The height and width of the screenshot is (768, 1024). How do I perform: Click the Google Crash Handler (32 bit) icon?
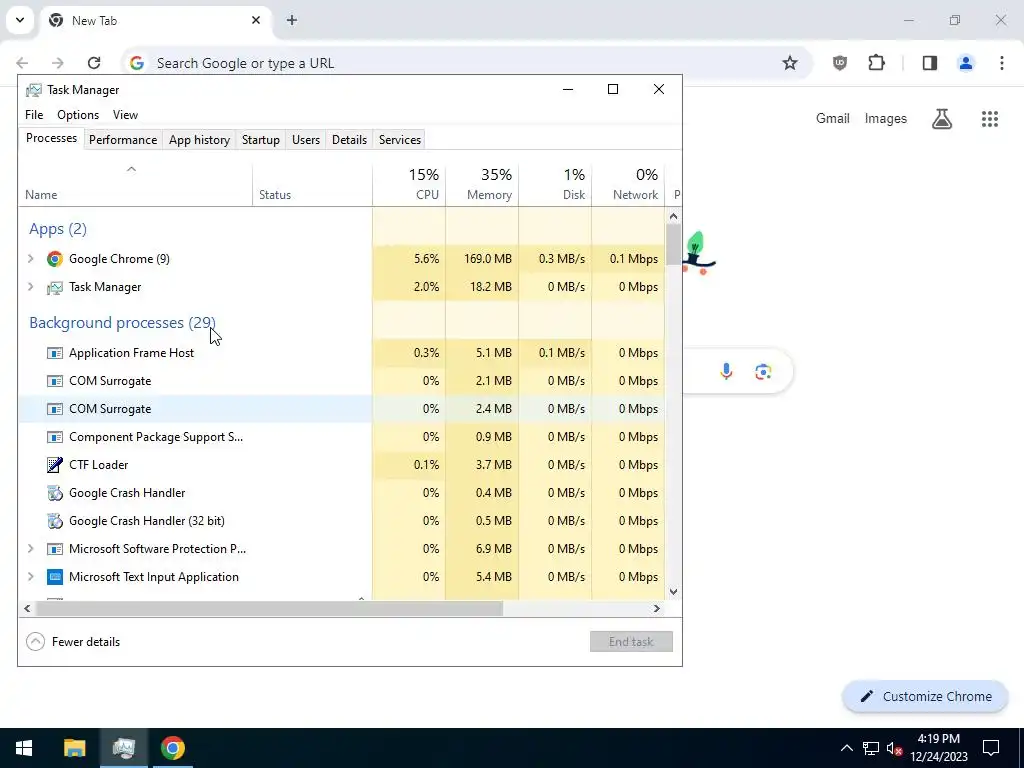tap(55, 520)
